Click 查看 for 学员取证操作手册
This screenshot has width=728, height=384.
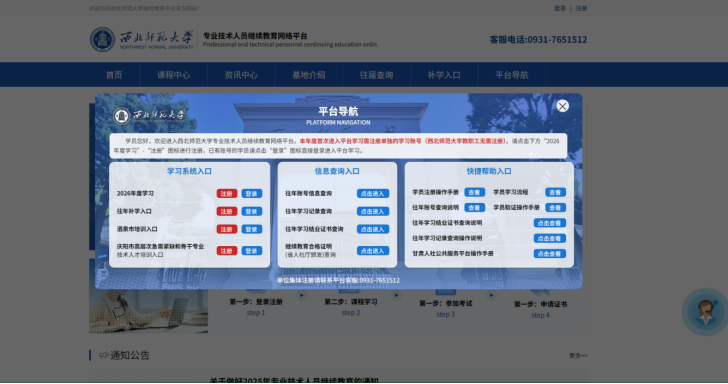click(555, 208)
